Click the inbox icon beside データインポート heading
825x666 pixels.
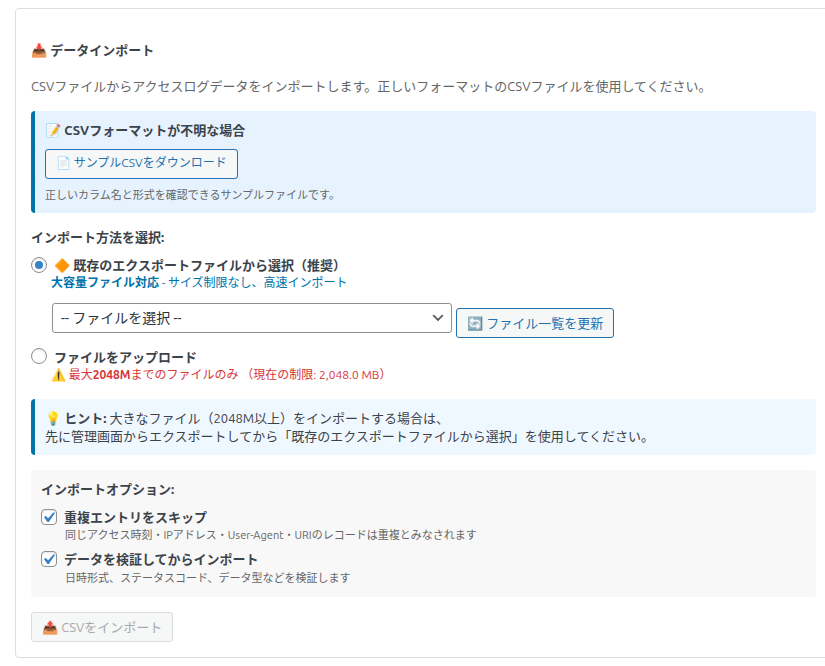pos(39,51)
